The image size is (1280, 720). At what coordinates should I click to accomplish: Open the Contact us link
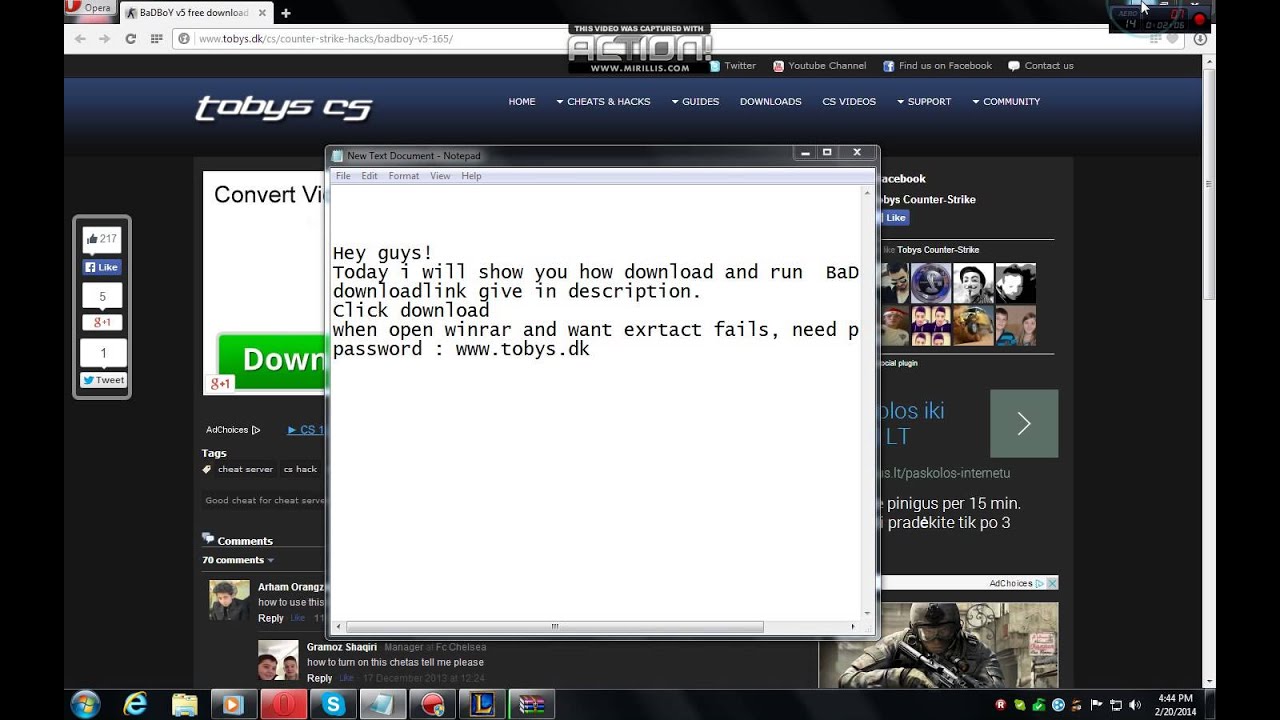click(x=1041, y=66)
